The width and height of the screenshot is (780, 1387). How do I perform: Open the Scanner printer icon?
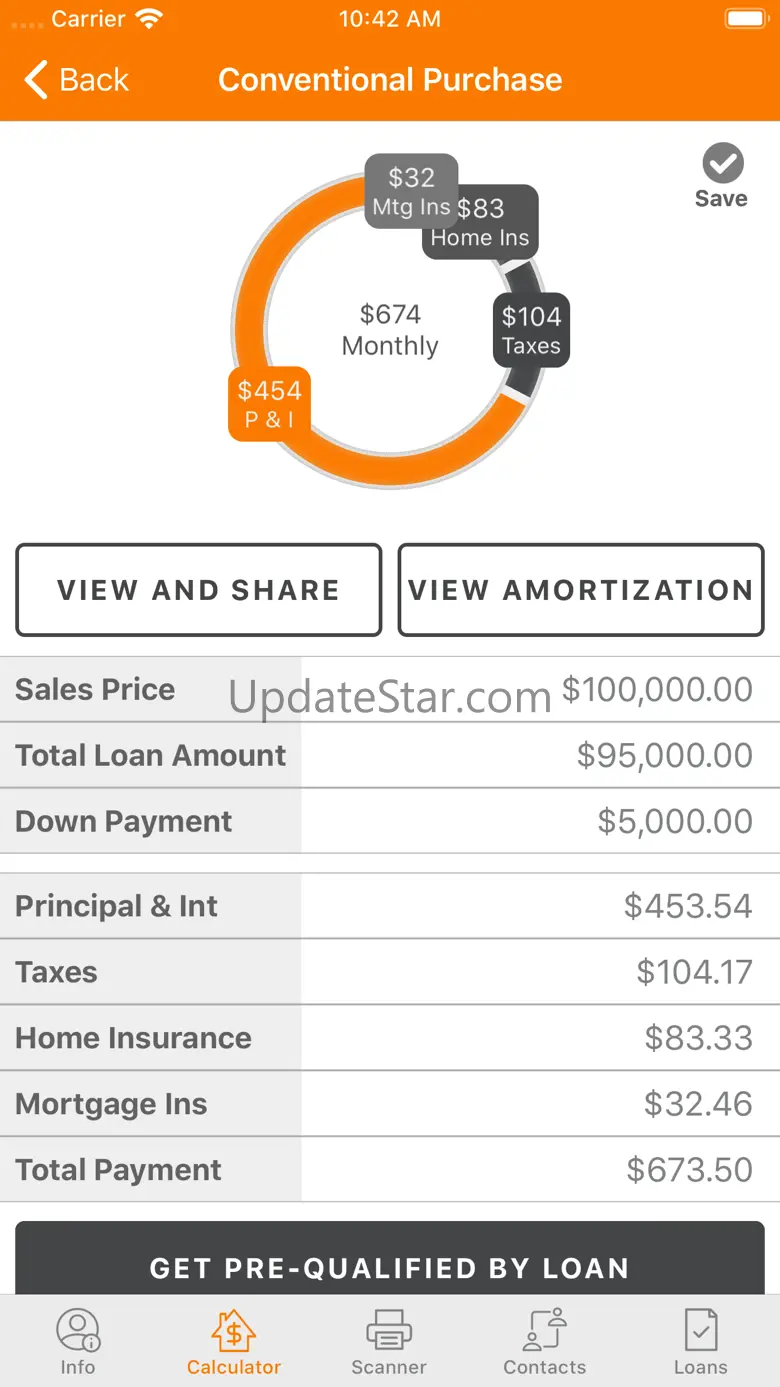[389, 1330]
